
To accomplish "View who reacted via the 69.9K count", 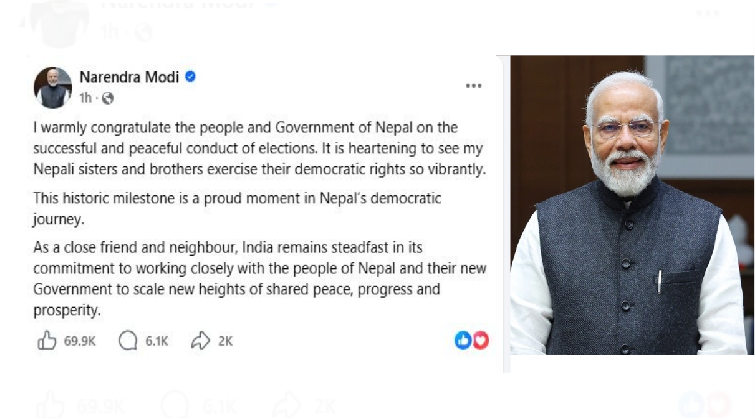I will [x=80, y=341].
